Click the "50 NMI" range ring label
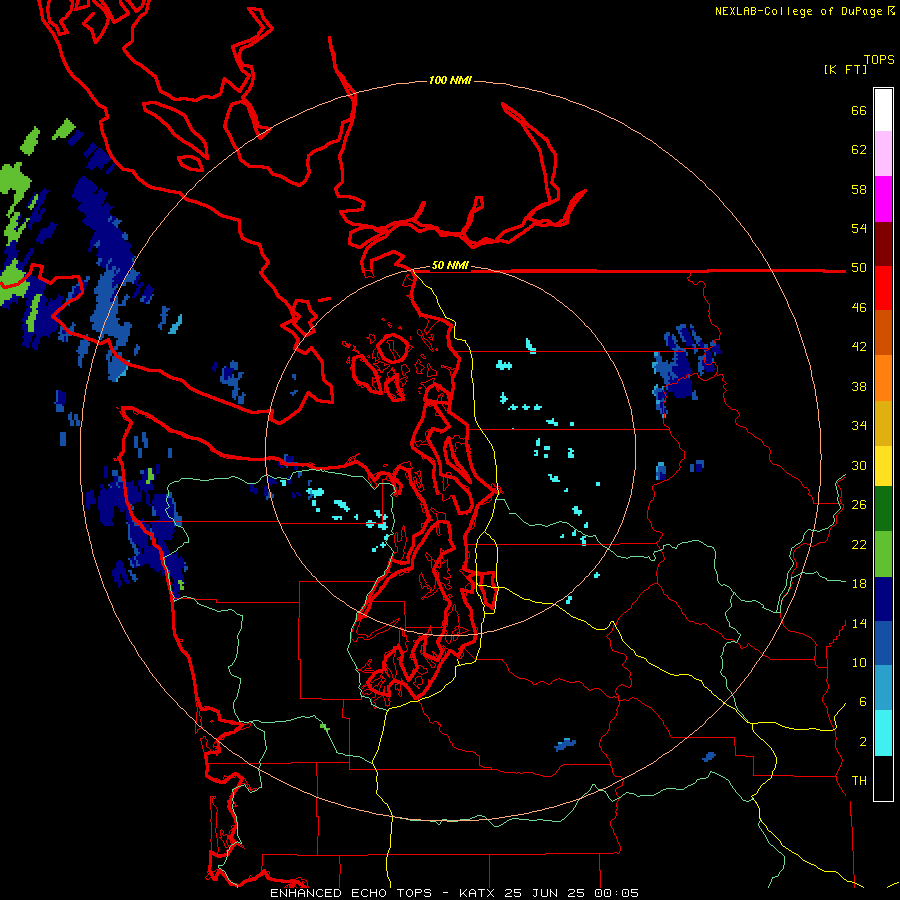900x900 pixels. (x=450, y=265)
